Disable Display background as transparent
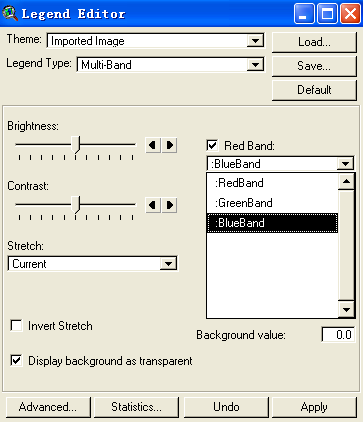 (x=16, y=361)
